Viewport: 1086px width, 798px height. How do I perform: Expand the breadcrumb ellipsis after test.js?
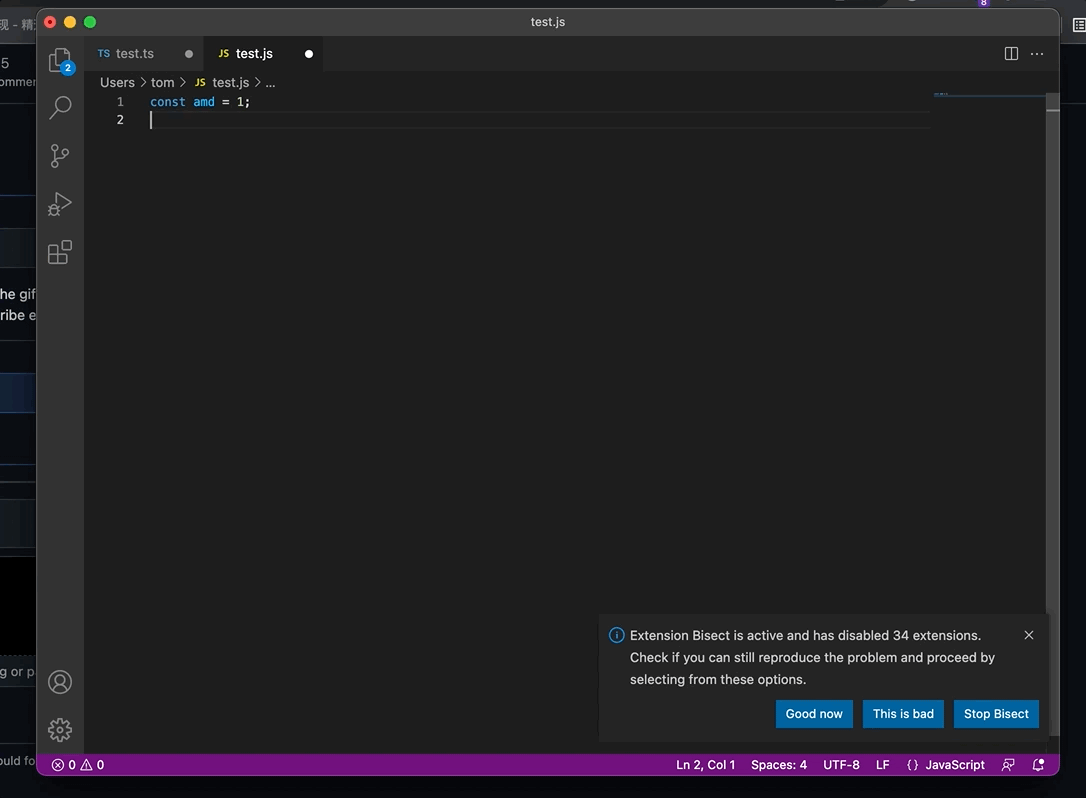pyautogui.click(x=270, y=82)
